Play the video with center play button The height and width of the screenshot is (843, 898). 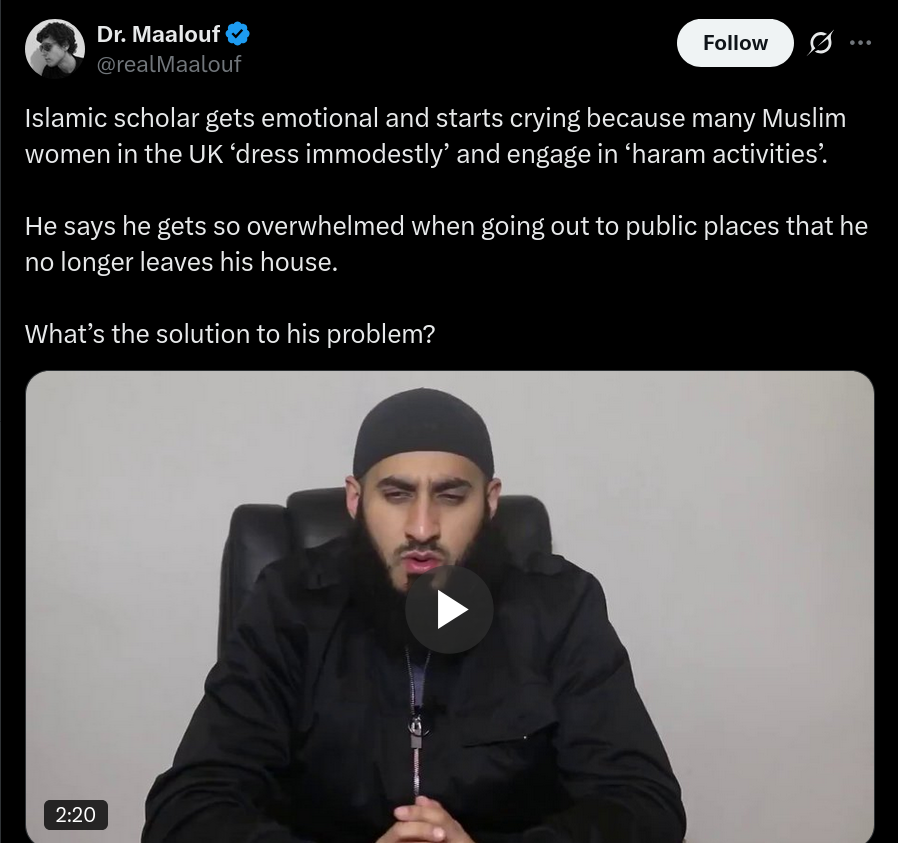450,609
